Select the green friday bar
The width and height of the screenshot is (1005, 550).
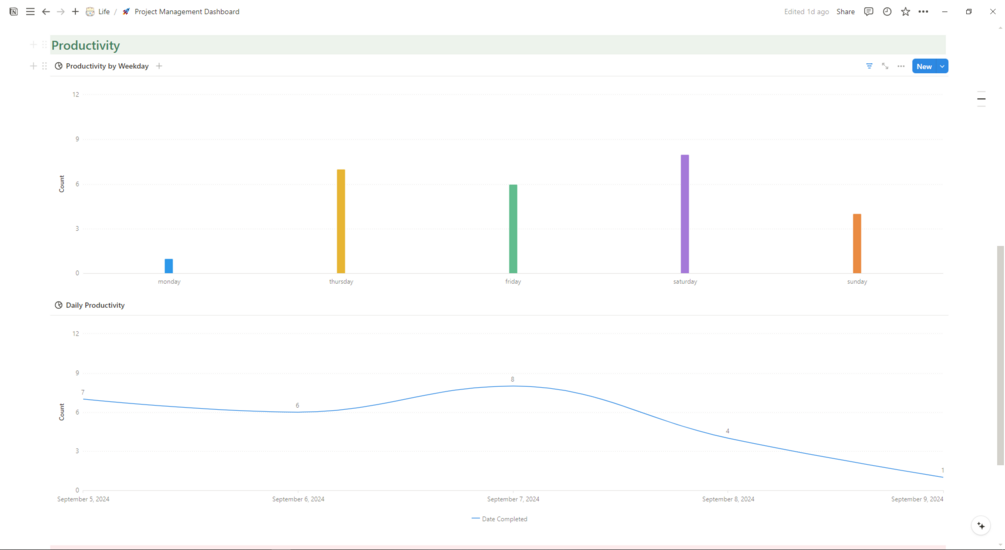(x=513, y=229)
